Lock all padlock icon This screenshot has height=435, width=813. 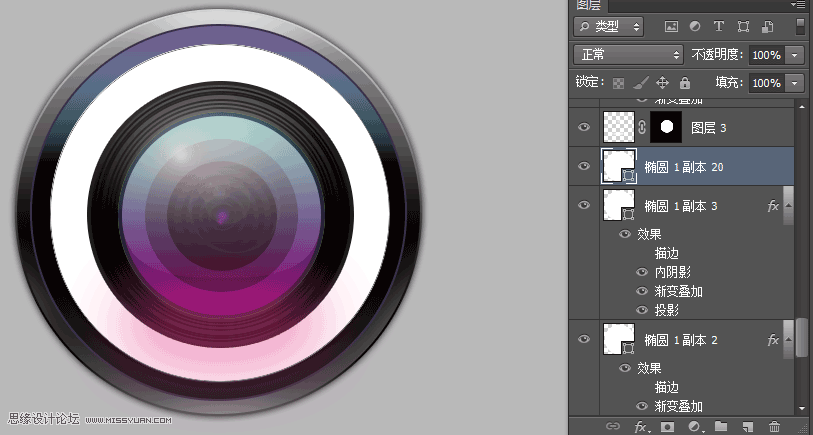[685, 83]
